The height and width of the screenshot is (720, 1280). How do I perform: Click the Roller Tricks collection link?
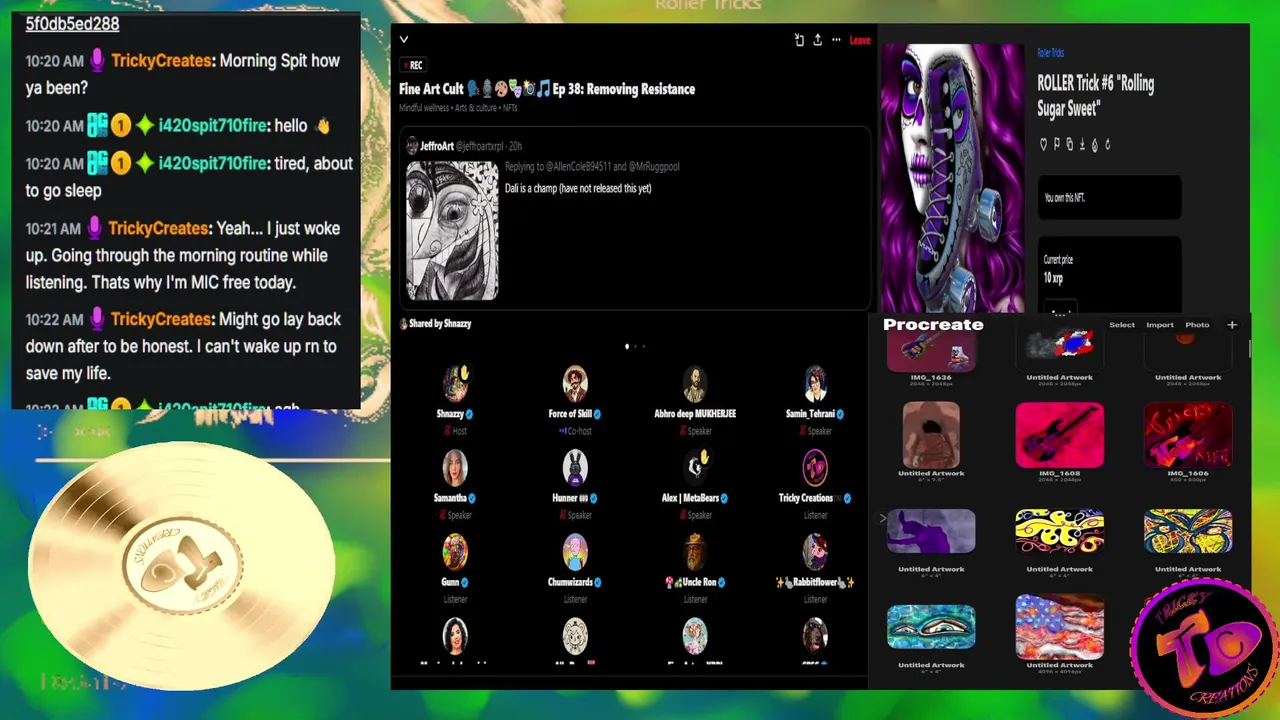(x=1050, y=53)
